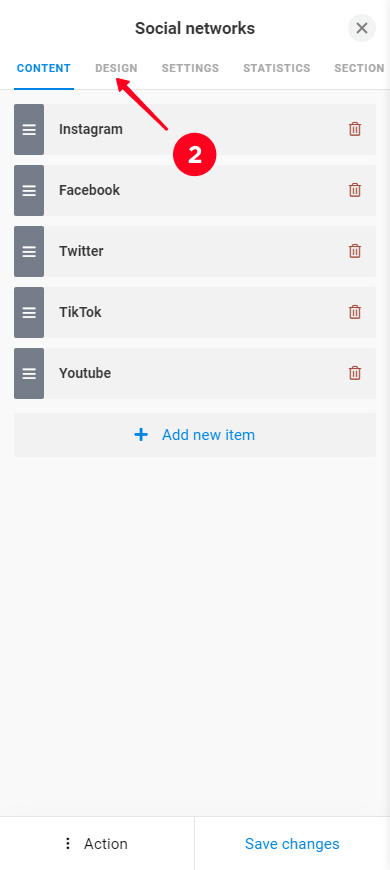Open the Settings tab

point(190,68)
